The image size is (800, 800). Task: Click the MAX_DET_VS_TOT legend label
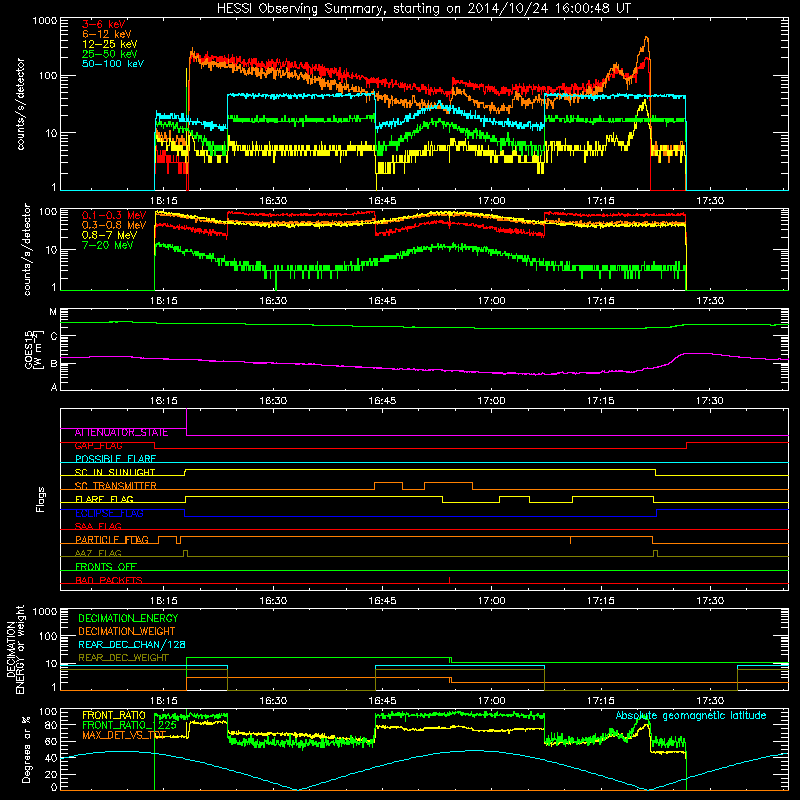tap(124, 736)
